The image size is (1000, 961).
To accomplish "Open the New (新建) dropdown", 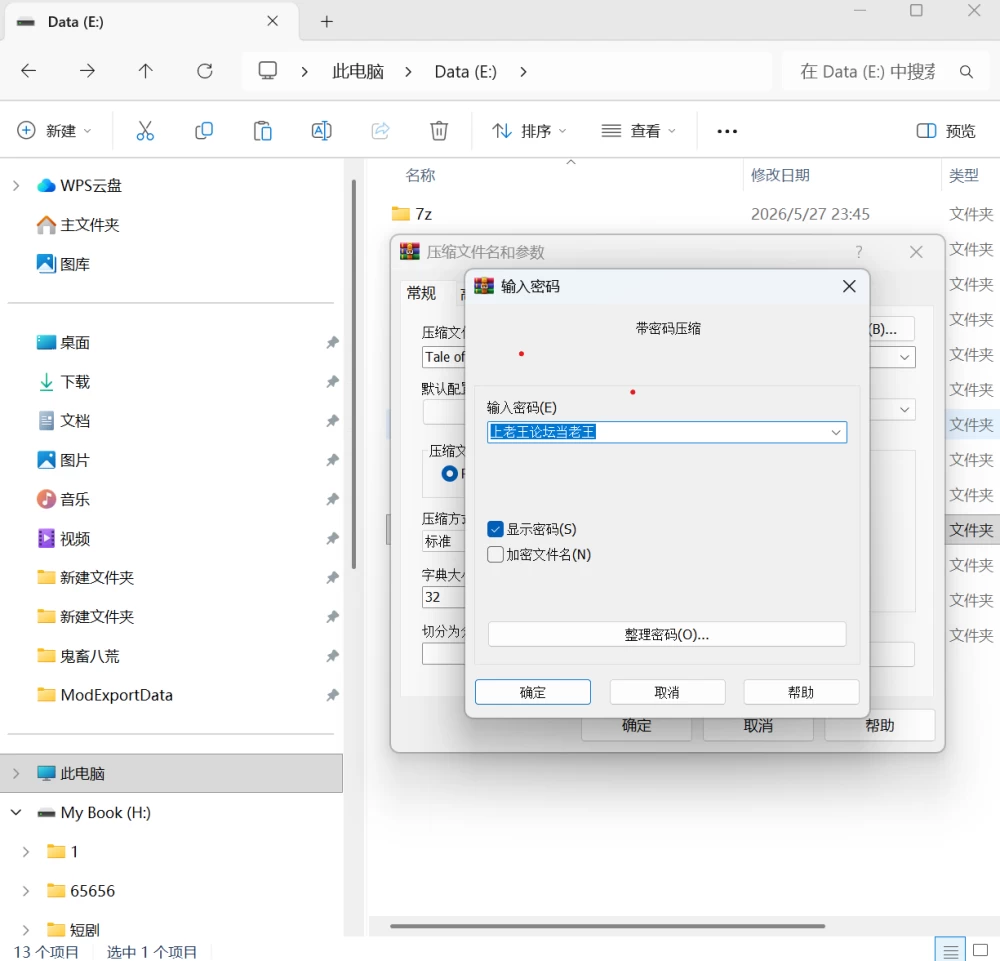I will [x=54, y=131].
